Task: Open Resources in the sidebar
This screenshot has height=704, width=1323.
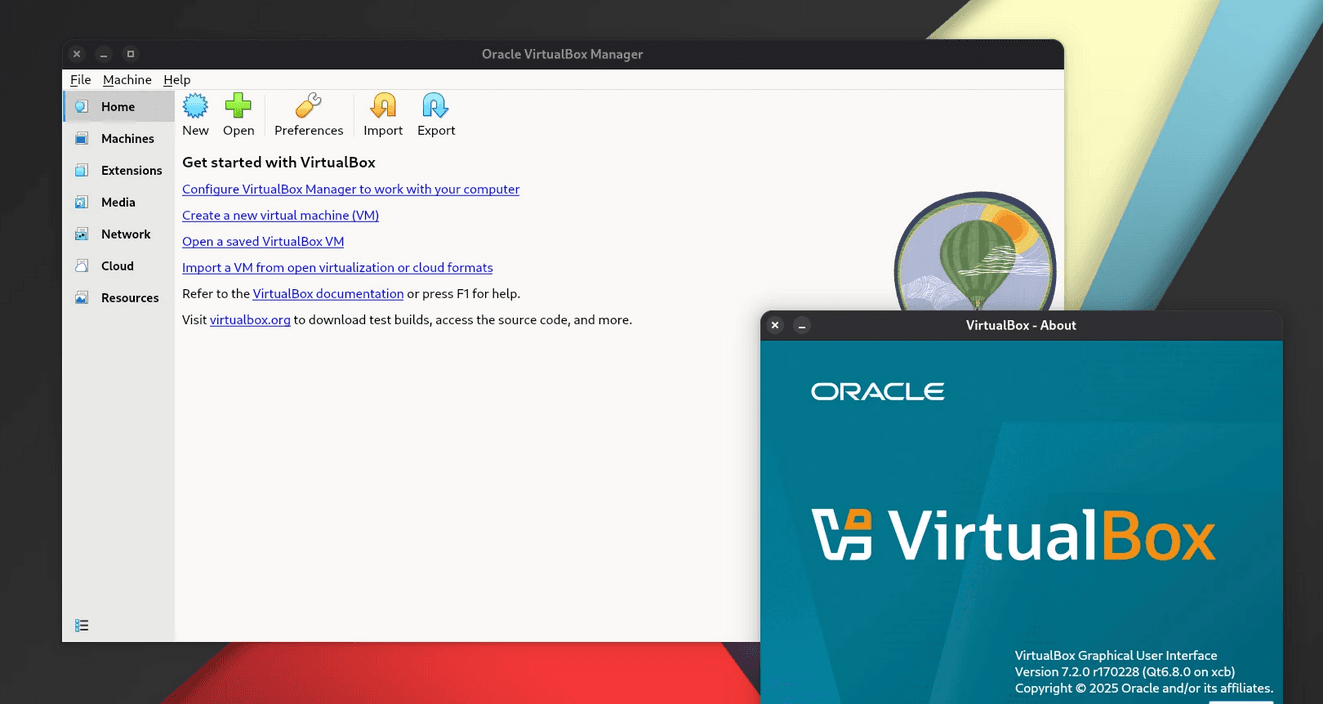Action: click(118, 298)
